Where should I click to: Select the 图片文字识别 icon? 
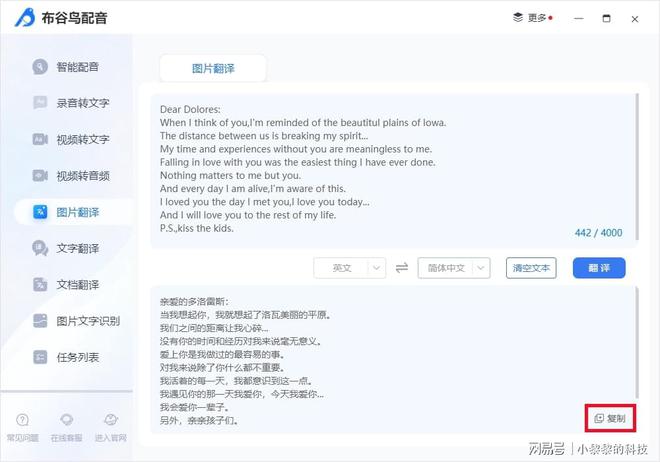pos(40,321)
